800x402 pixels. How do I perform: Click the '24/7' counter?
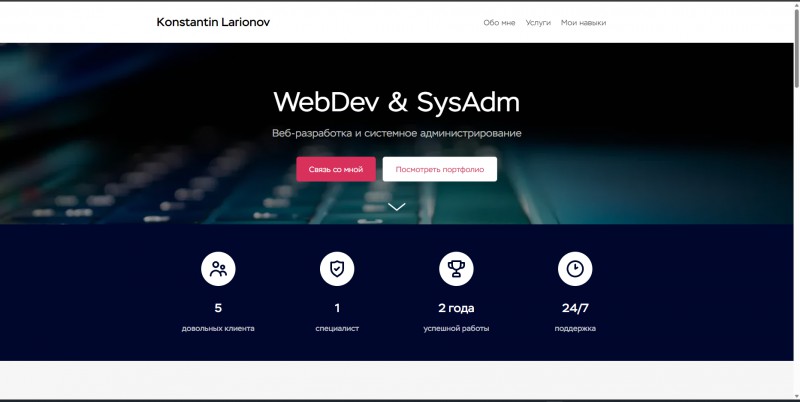[x=575, y=308]
